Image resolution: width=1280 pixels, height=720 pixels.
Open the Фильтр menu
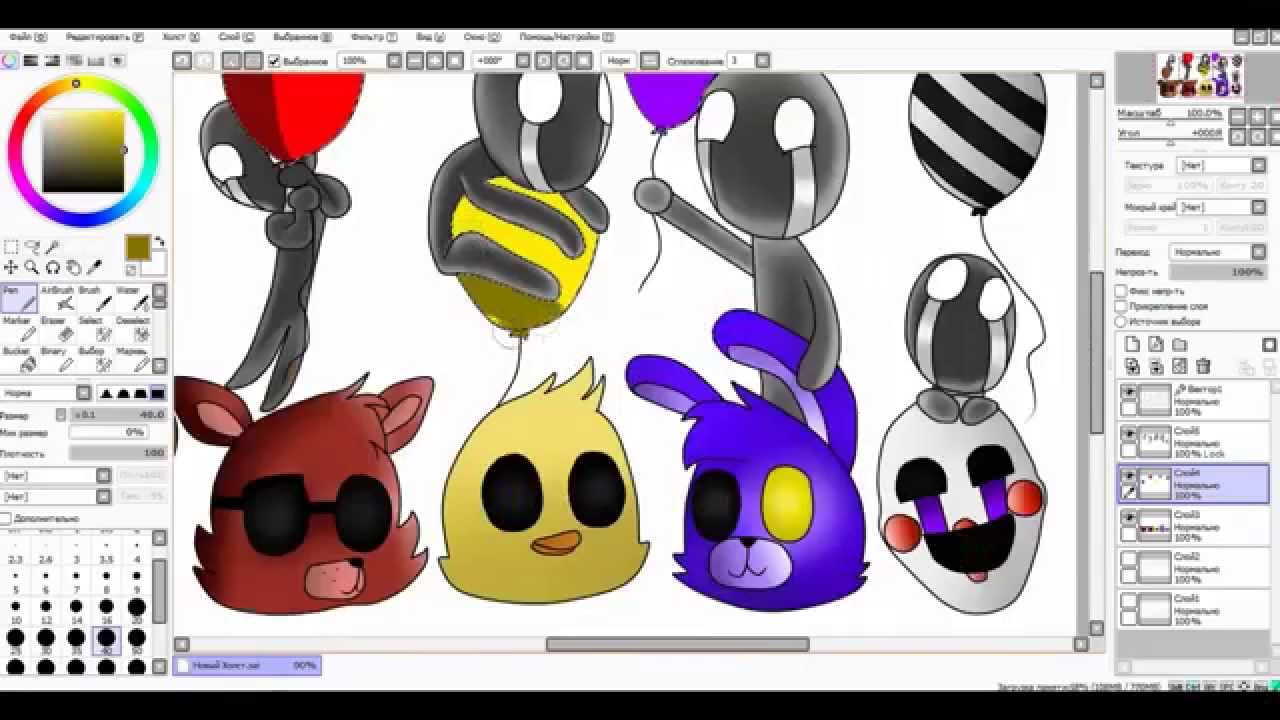click(x=373, y=37)
